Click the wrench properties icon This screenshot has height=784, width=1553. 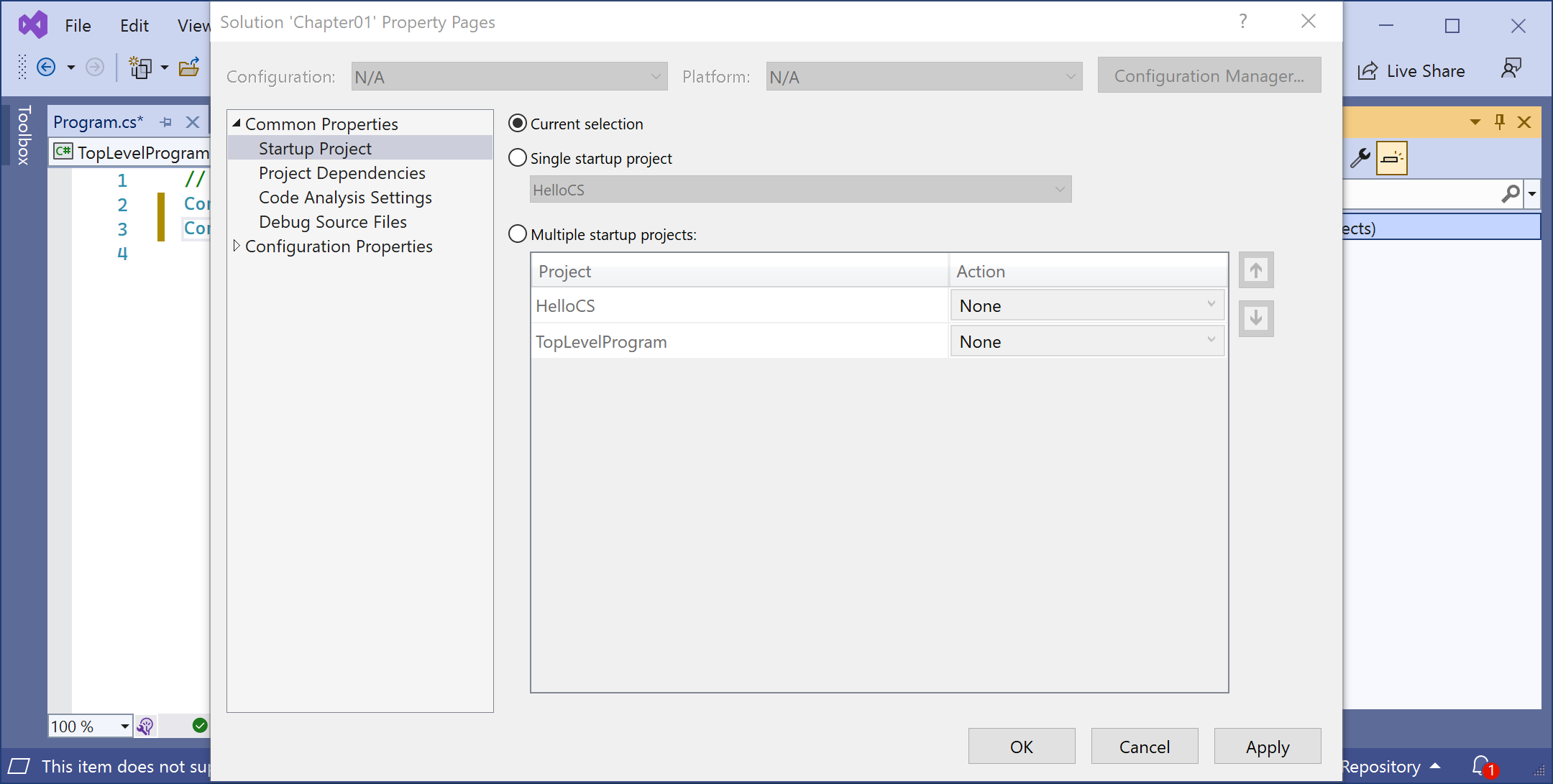(x=1360, y=158)
